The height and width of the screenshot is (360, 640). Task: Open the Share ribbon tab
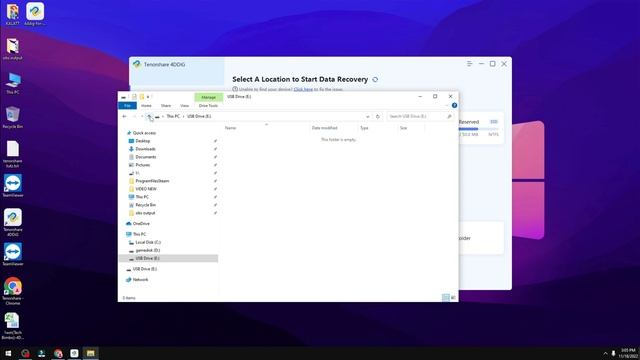click(166, 106)
